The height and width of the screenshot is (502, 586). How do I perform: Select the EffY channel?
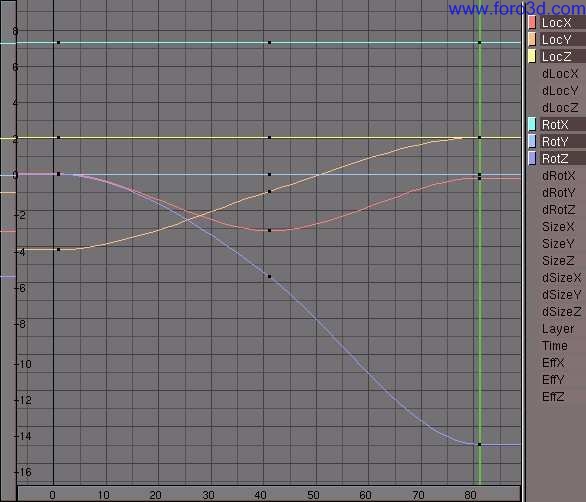(x=553, y=379)
